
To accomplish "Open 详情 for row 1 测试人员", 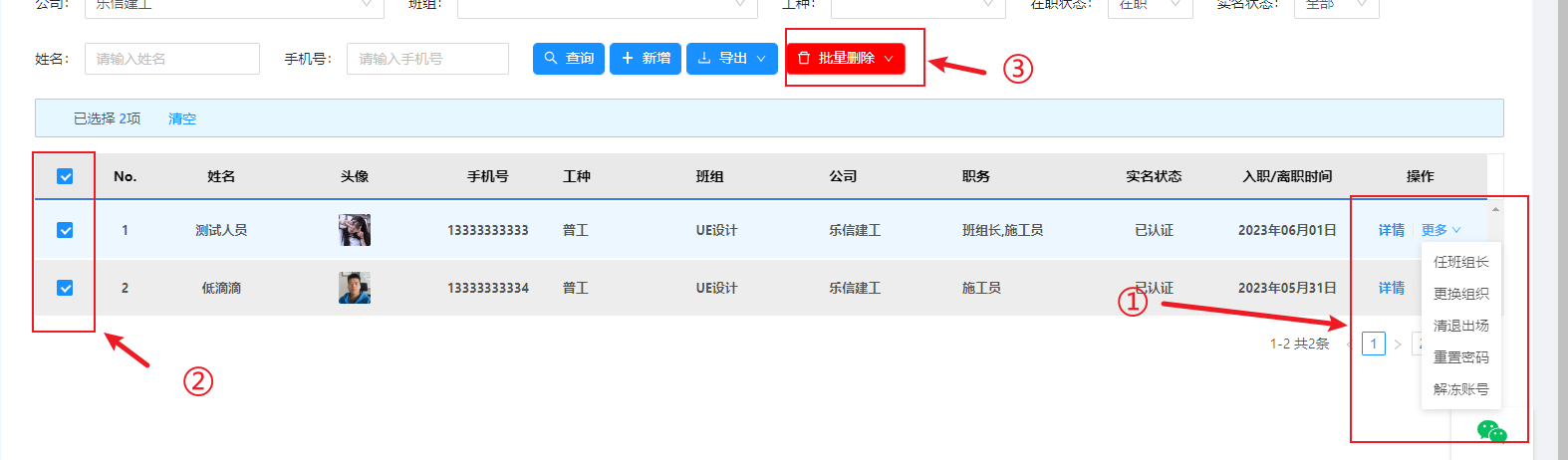I will coord(1391,230).
